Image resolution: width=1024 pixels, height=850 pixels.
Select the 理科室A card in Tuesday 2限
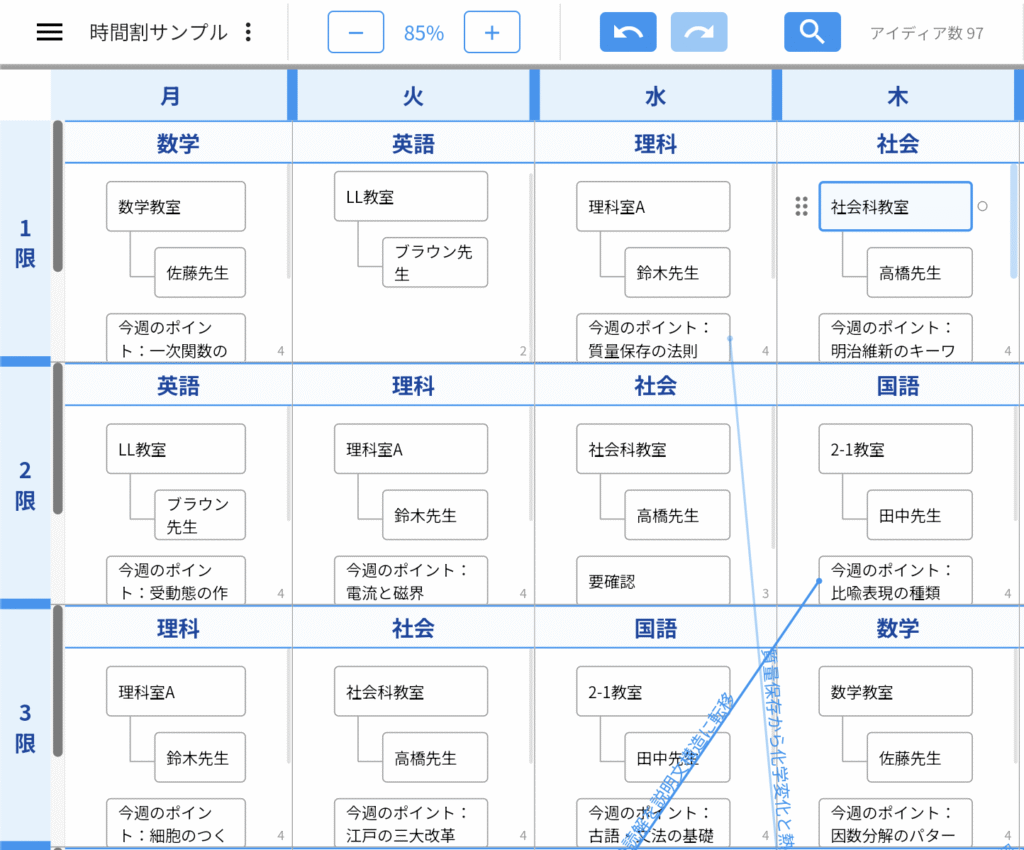pos(411,449)
